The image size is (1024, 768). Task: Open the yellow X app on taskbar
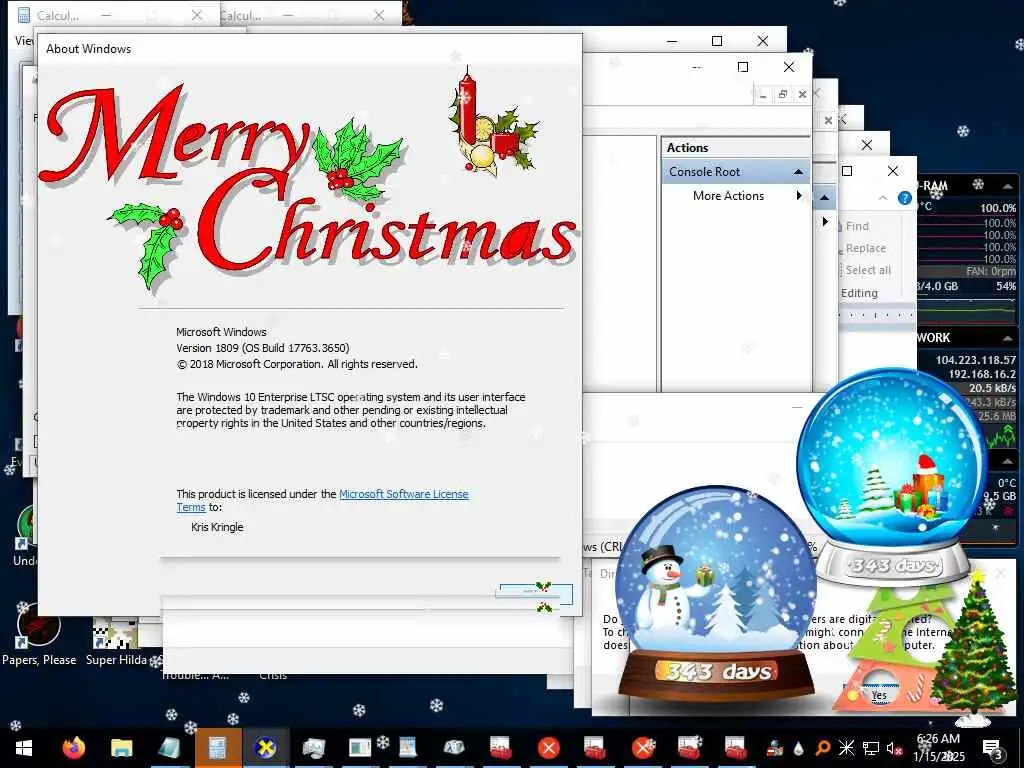point(265,748)
